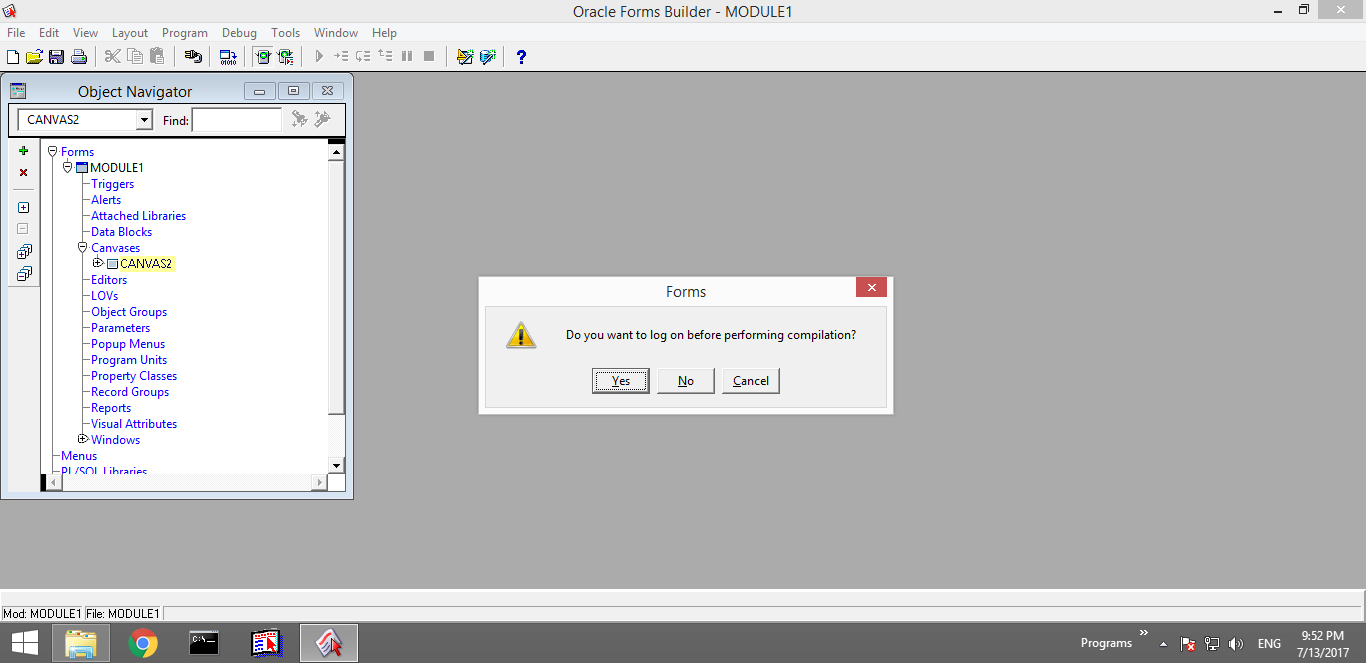Viewport: 1366px width, 663px height.
Task: Create a new module using the New icon
Action: [12, 56]
